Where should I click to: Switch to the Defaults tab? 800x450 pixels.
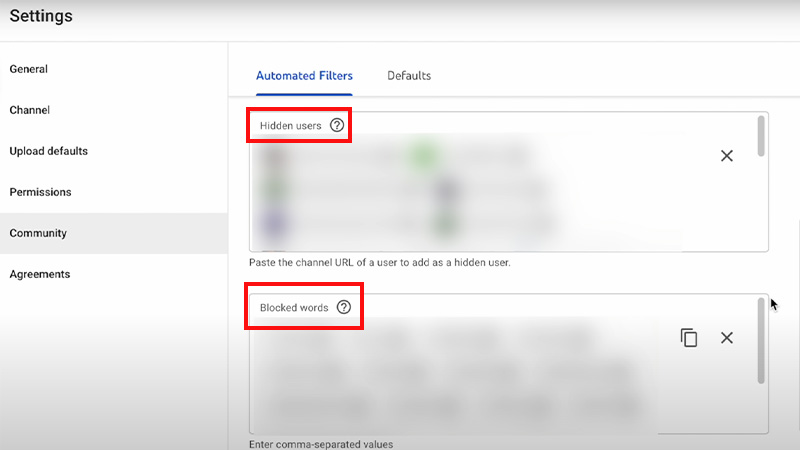click(x=409, y=76)
